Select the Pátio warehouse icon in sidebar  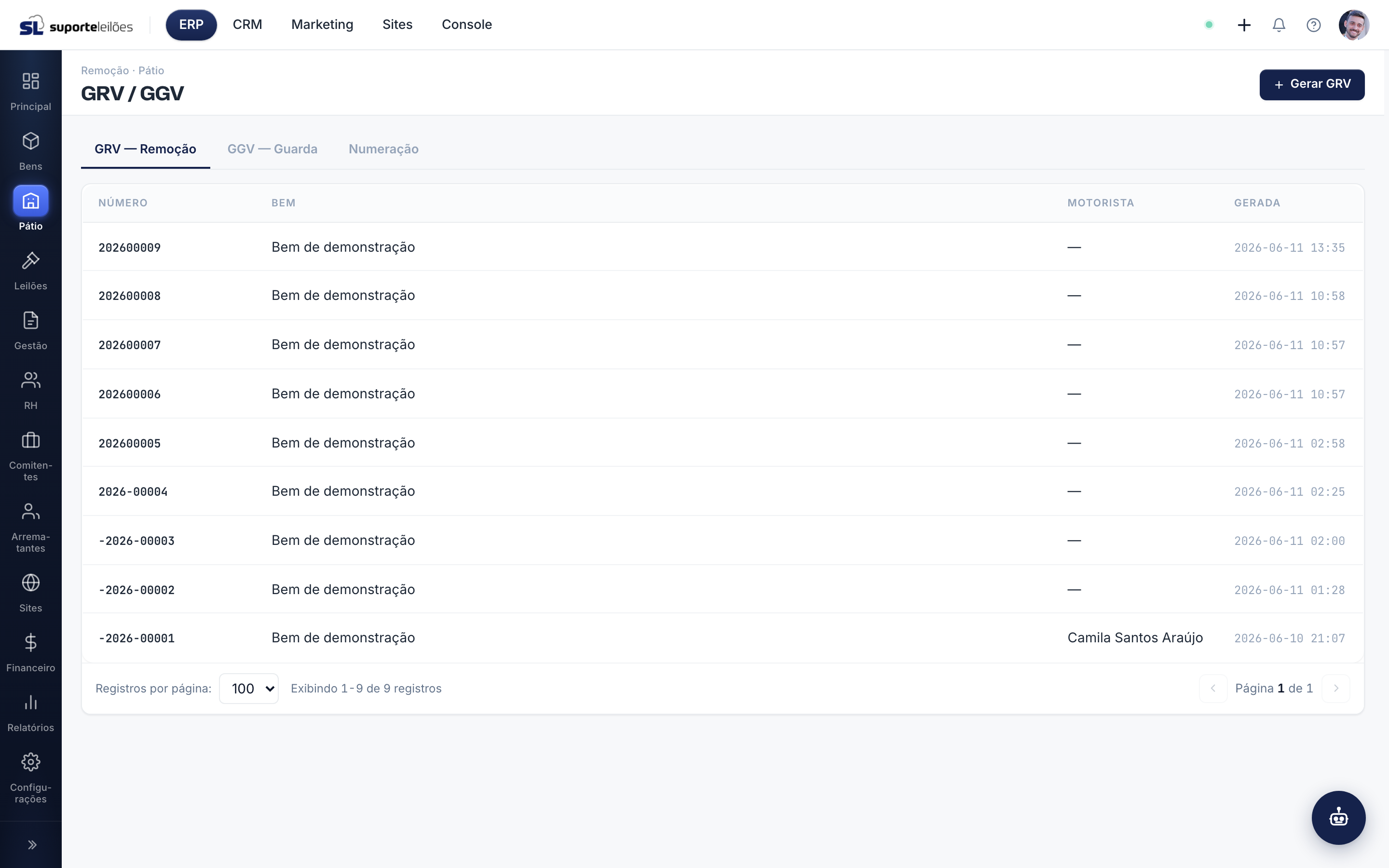tap(30, 200)
